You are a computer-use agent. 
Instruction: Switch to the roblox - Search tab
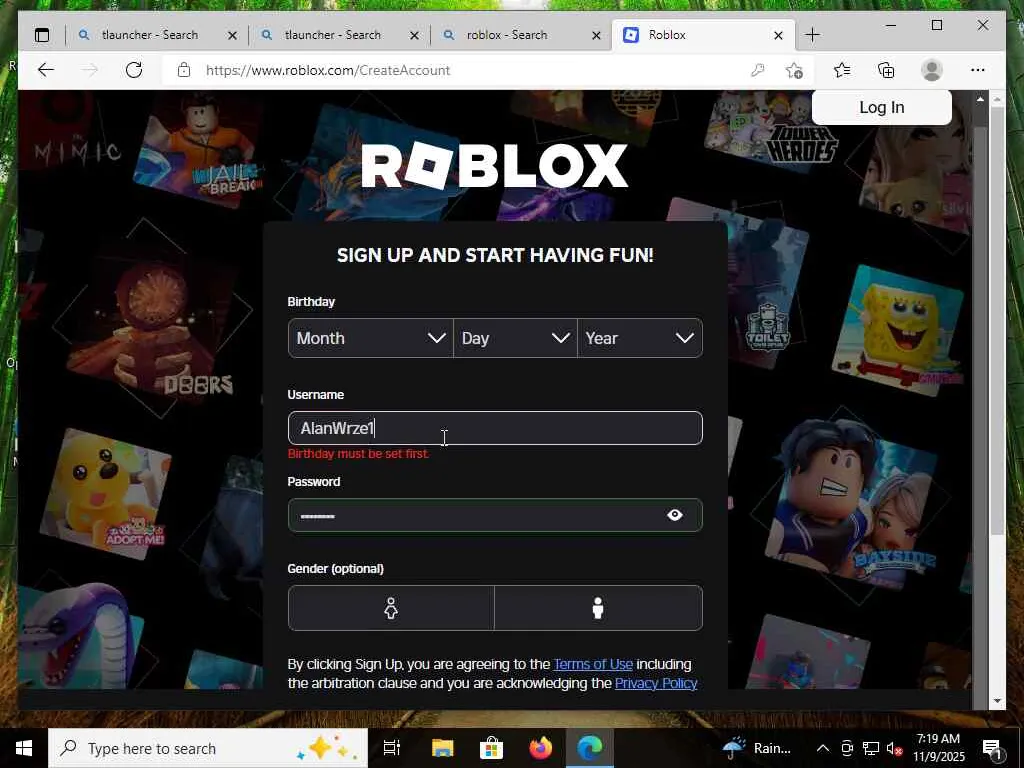521,35
